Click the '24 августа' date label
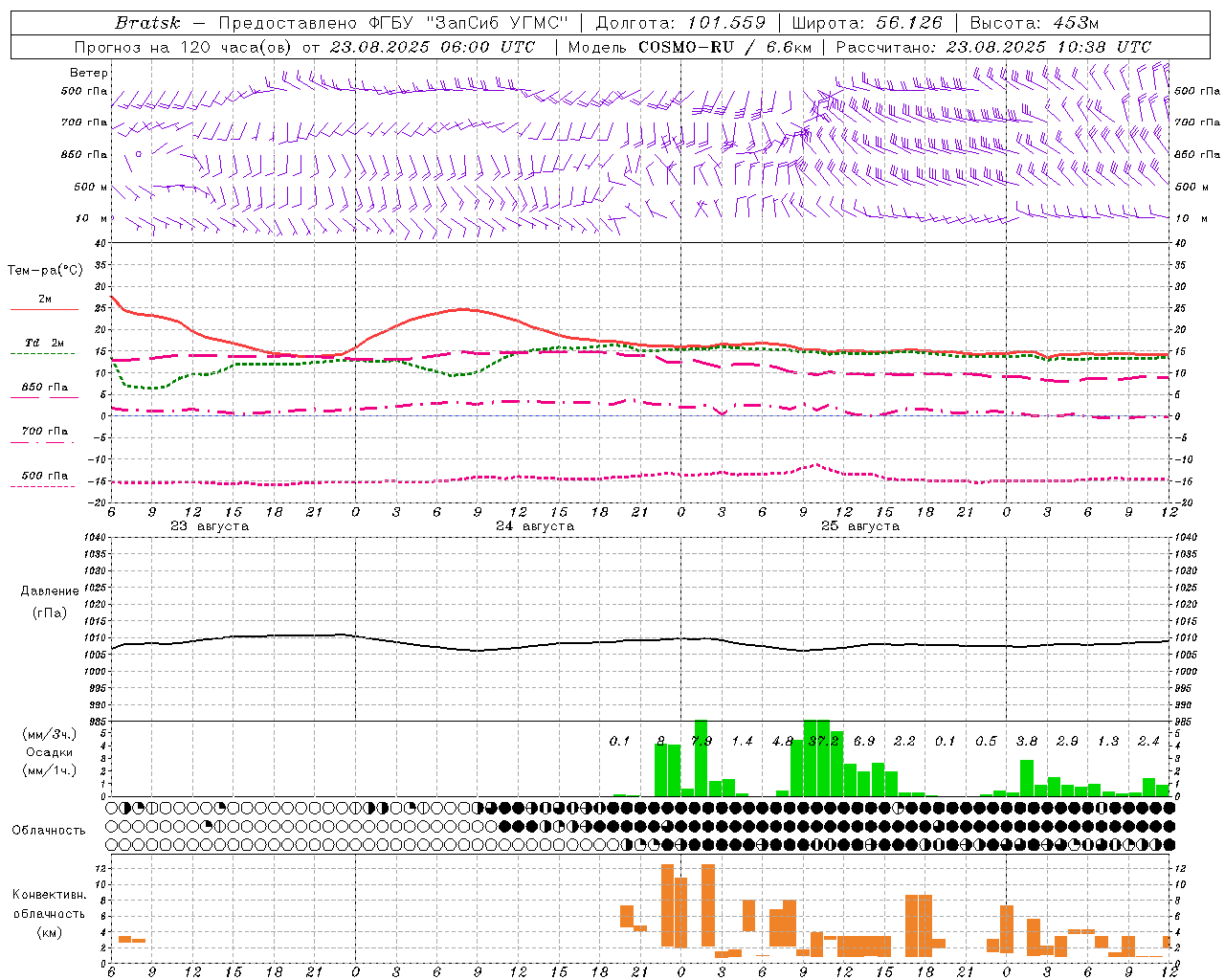1225x980 pixels. point(535,526)
